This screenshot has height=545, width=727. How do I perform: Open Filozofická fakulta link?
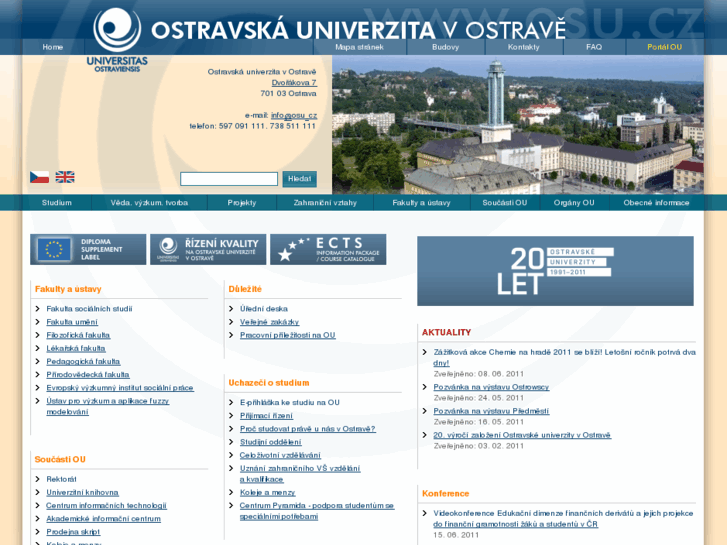pyautogui.click(x=78, y=335)
